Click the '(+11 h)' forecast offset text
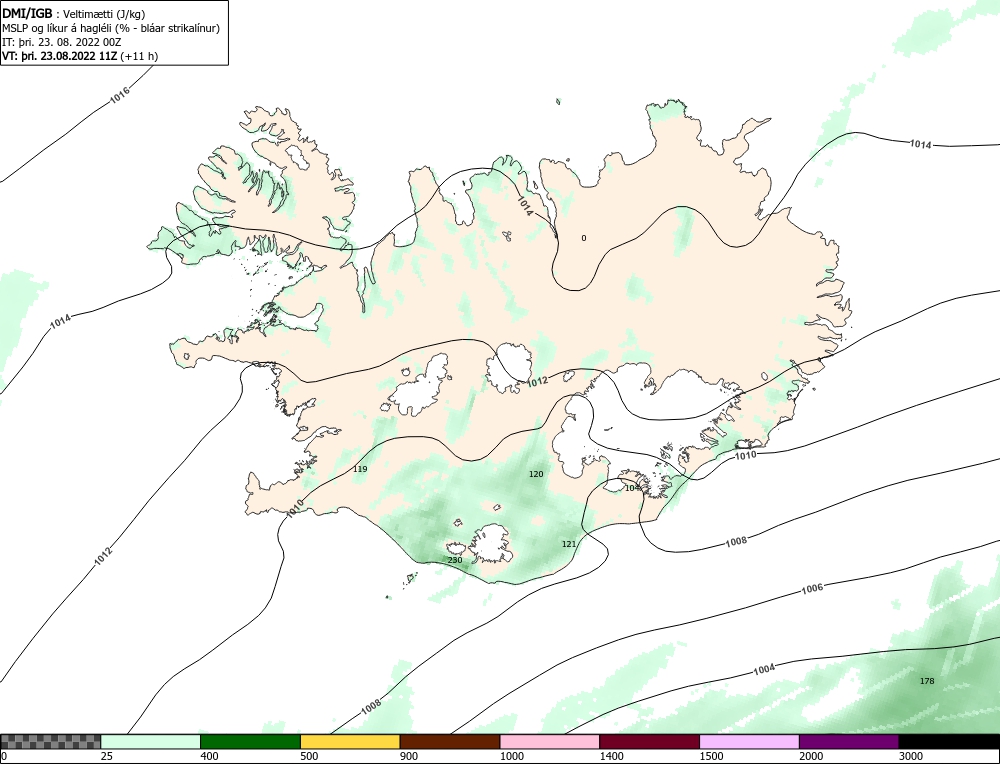 [x=139, y=56]
